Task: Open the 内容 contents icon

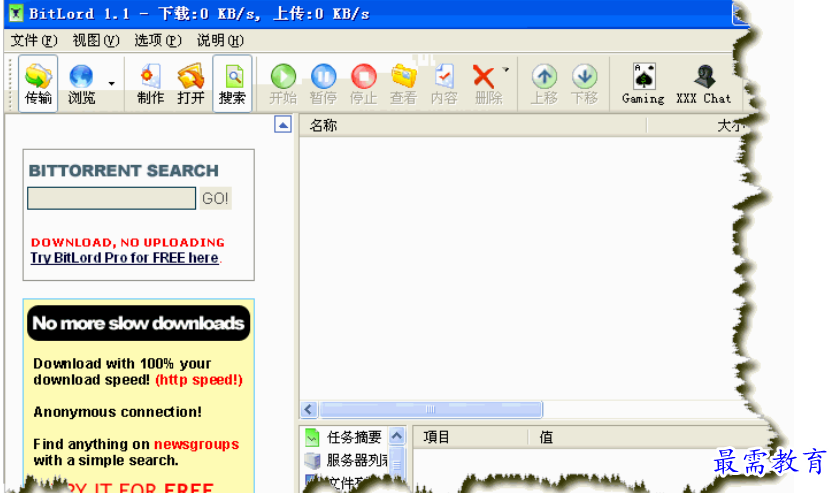Action: (444, 84)
